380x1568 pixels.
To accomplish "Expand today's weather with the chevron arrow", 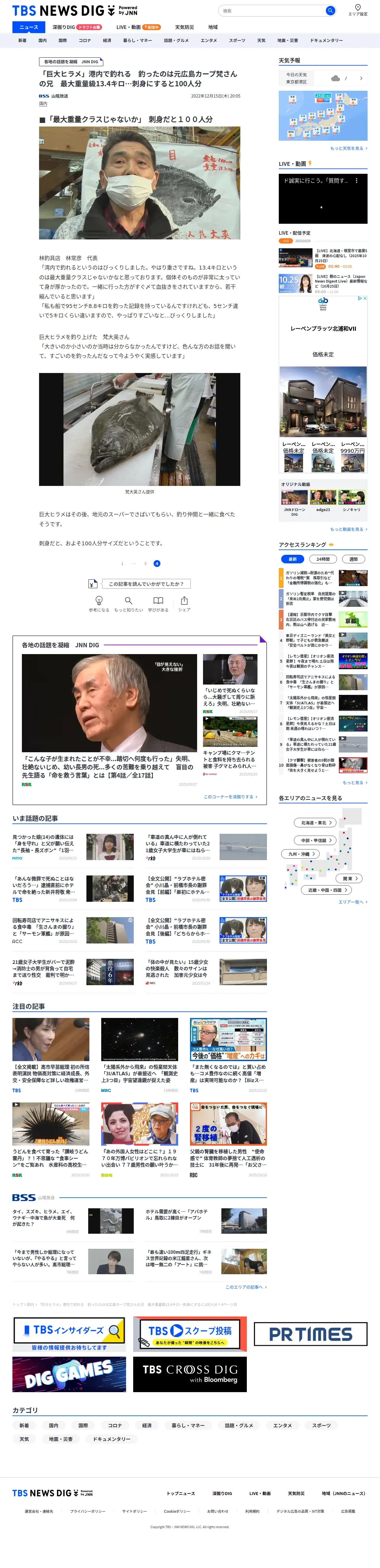I will pos(361,78).
